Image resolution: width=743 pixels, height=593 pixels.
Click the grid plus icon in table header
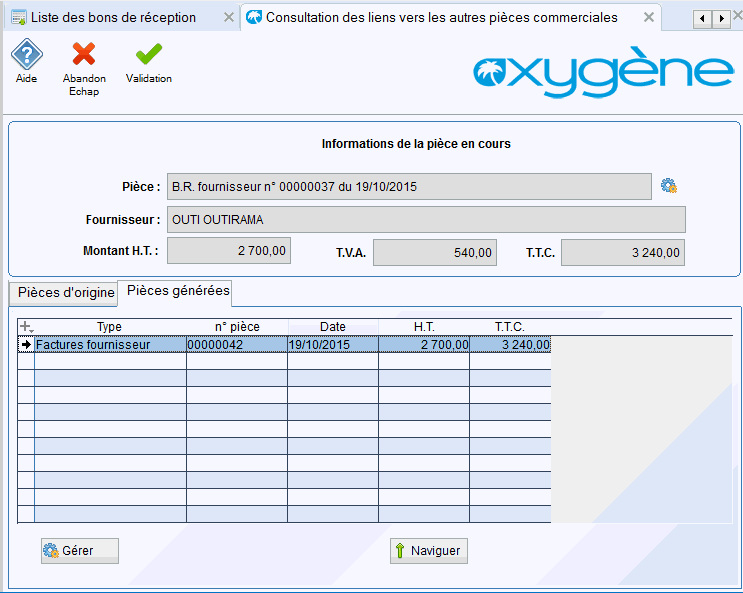(26, 327)
